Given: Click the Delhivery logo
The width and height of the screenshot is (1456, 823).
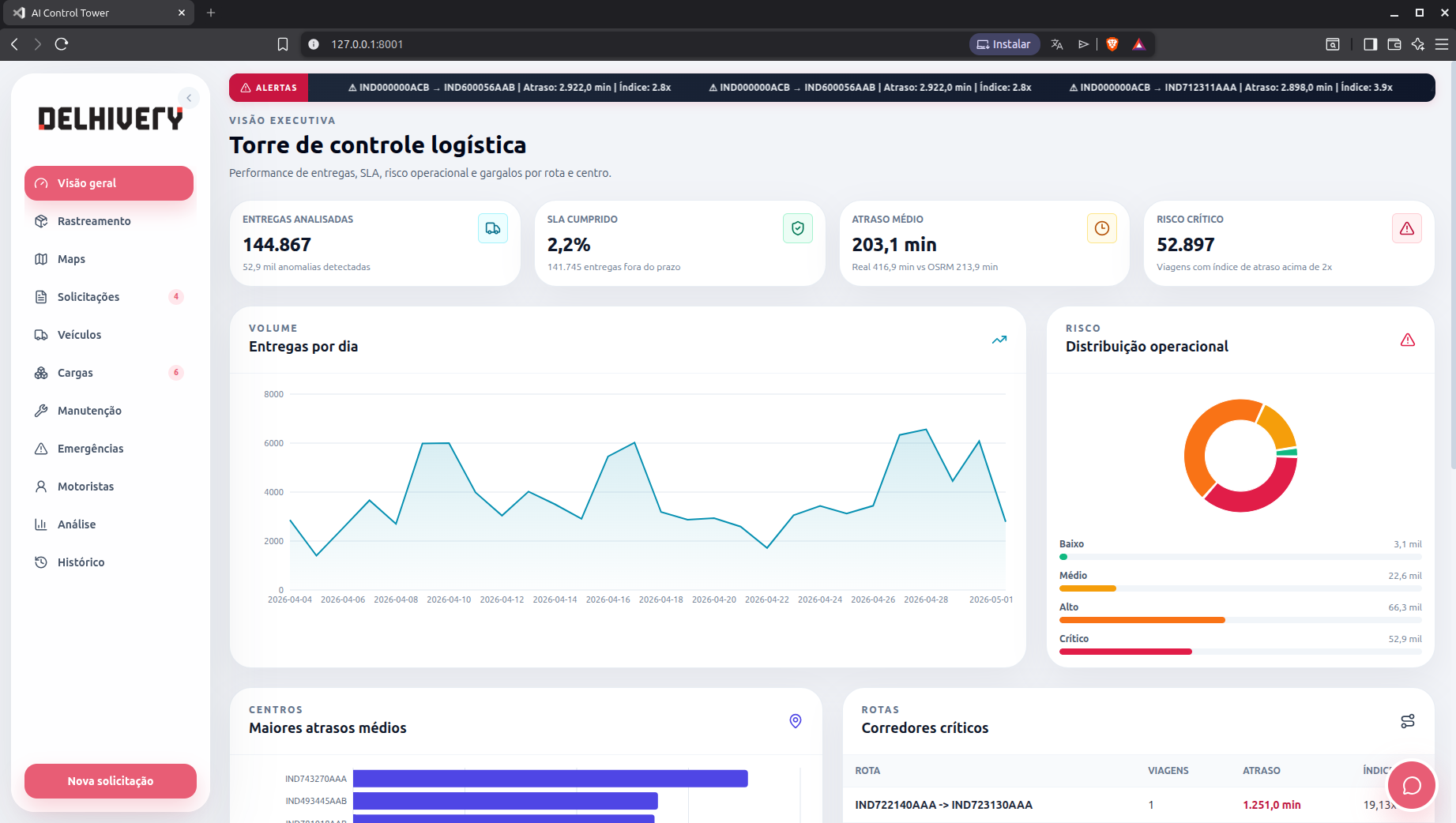Looking at the screenshot, I should point(111,118).
